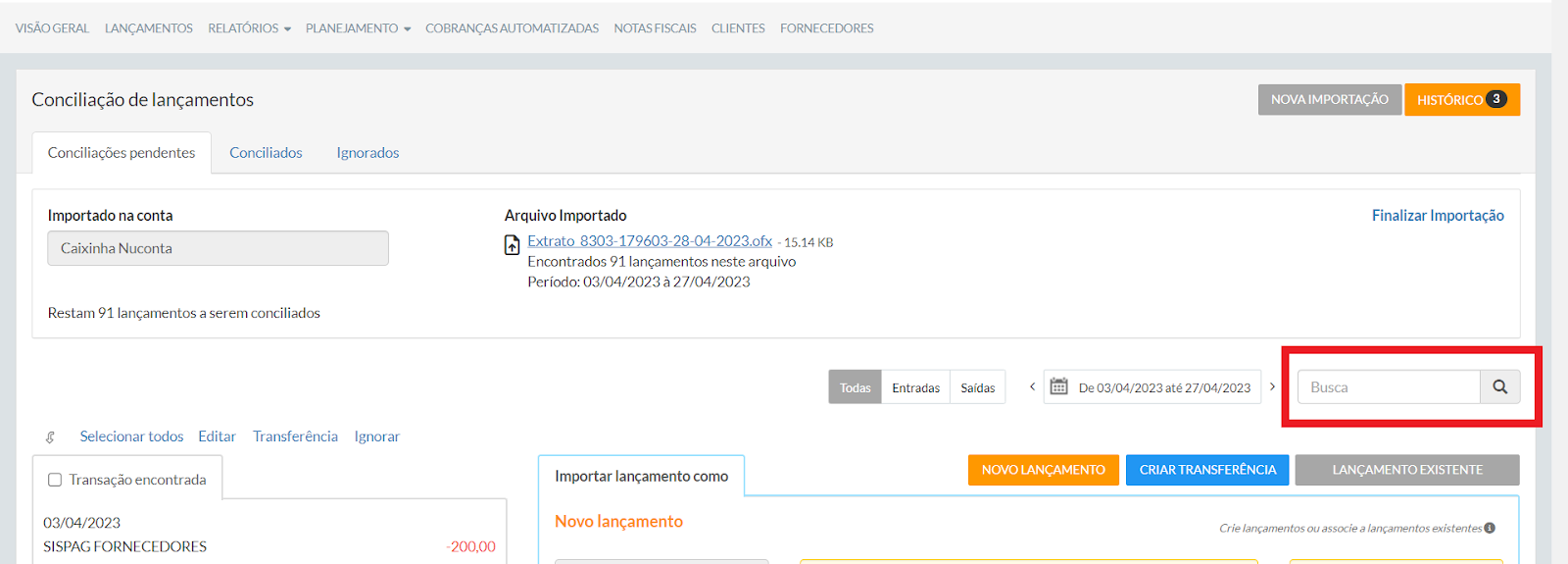Open Fornecedores menu item
Image resolution: width=1568 pixels, height=564 pixels.
[827, 28]
